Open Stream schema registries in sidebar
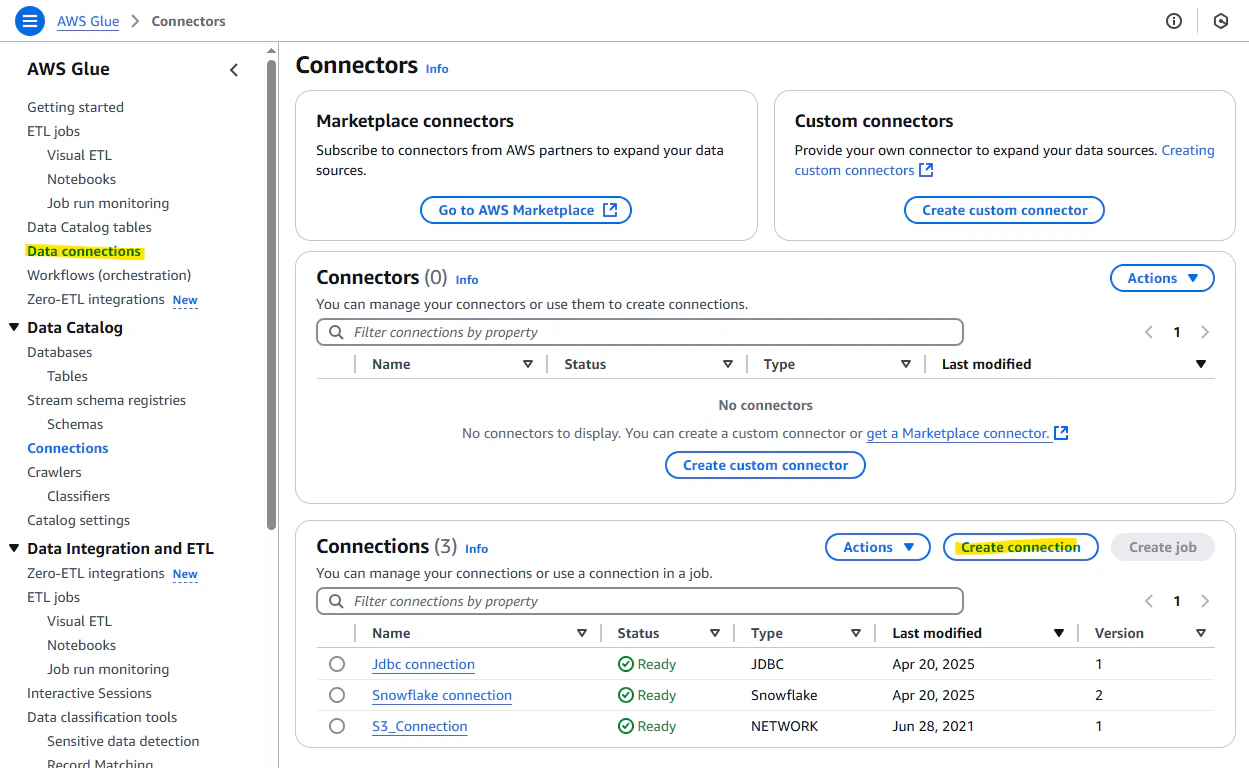The width and height of the screenshot is (1249, 768). (x=106, y=400)
